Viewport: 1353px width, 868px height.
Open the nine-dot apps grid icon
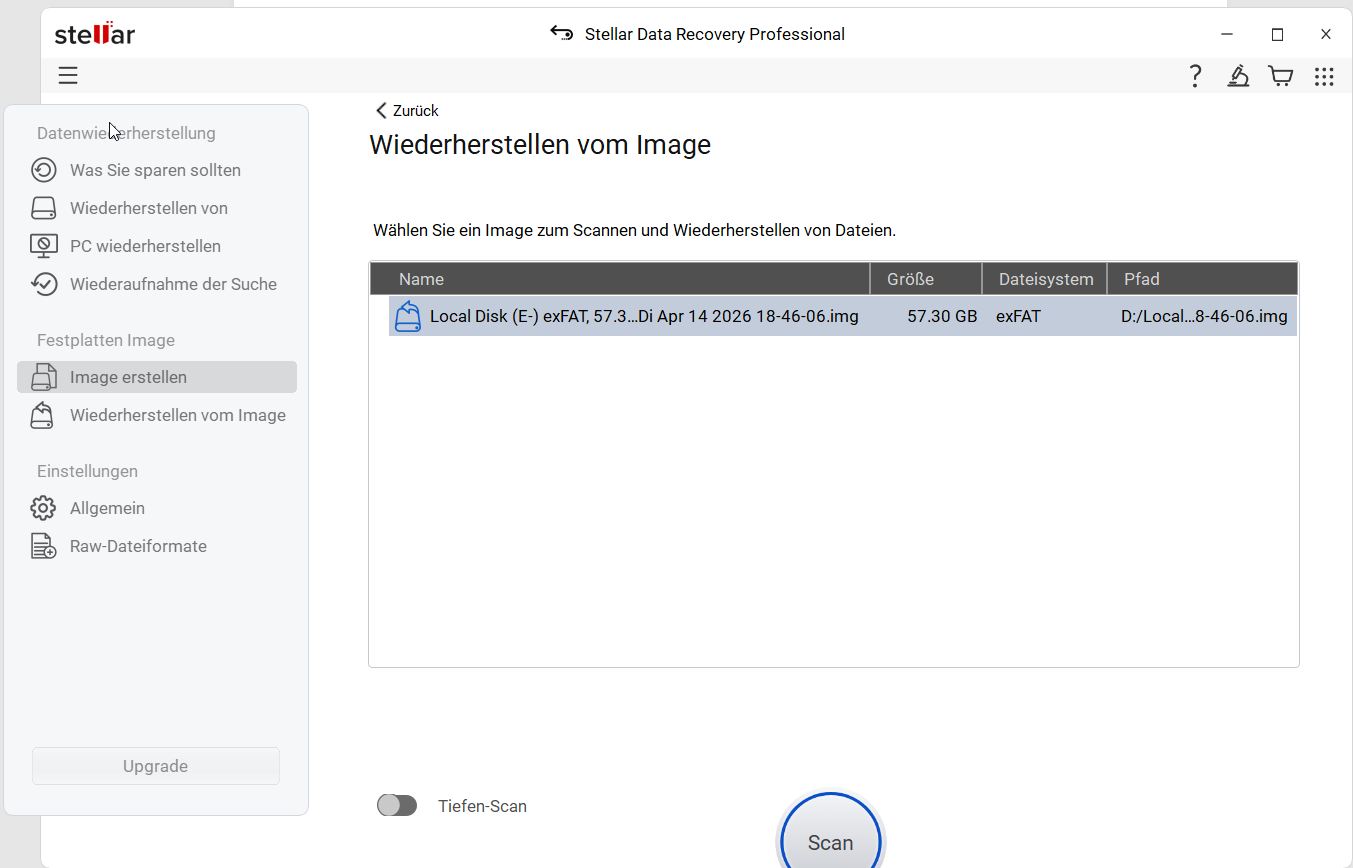coord(1324,76)
